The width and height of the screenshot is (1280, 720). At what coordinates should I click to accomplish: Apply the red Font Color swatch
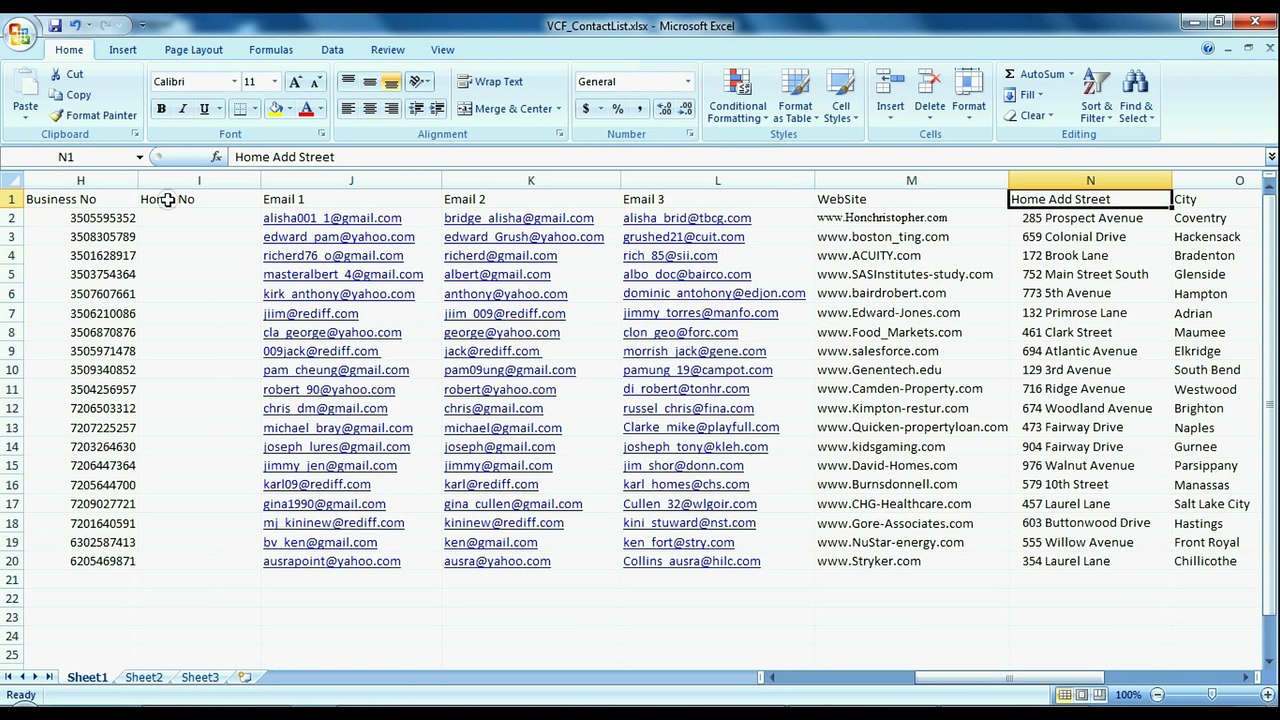(306, 109)
